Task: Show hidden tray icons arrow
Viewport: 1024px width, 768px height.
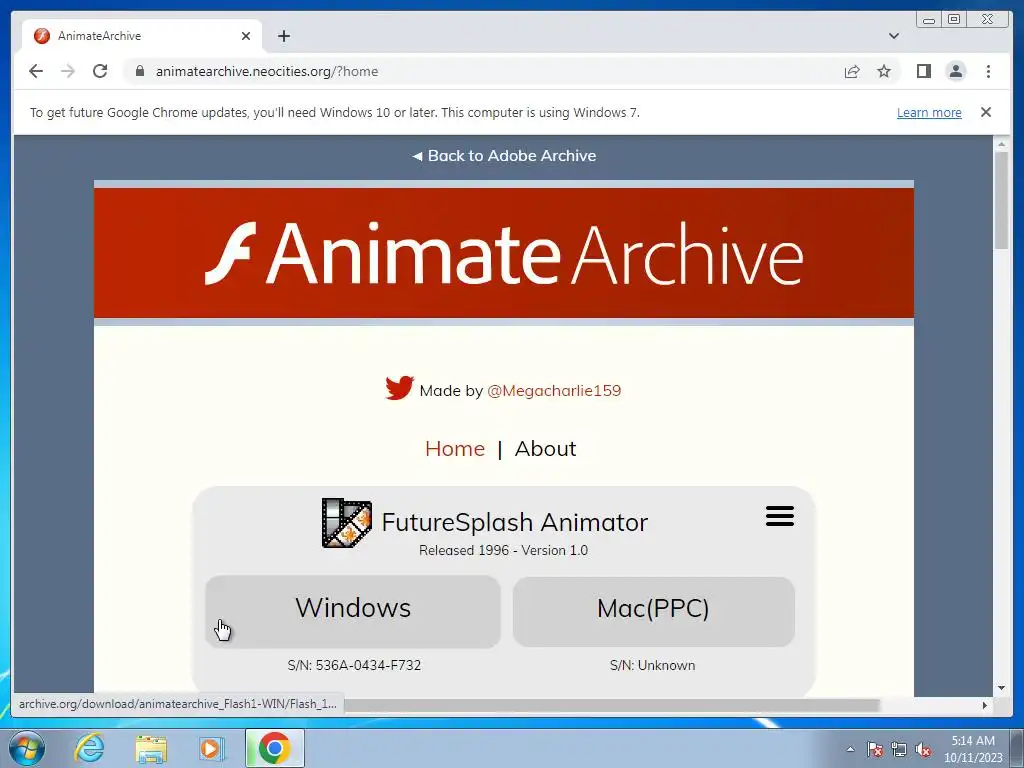Action: 850,749
